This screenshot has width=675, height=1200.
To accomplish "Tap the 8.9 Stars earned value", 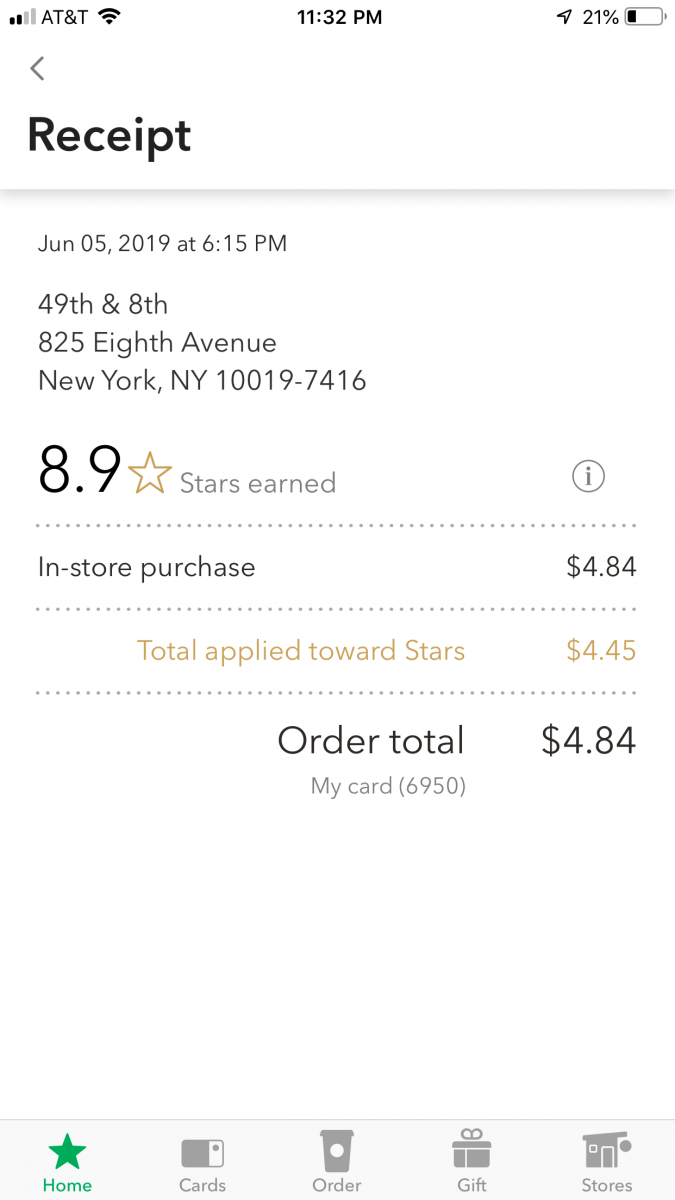I will coord(80,470).
